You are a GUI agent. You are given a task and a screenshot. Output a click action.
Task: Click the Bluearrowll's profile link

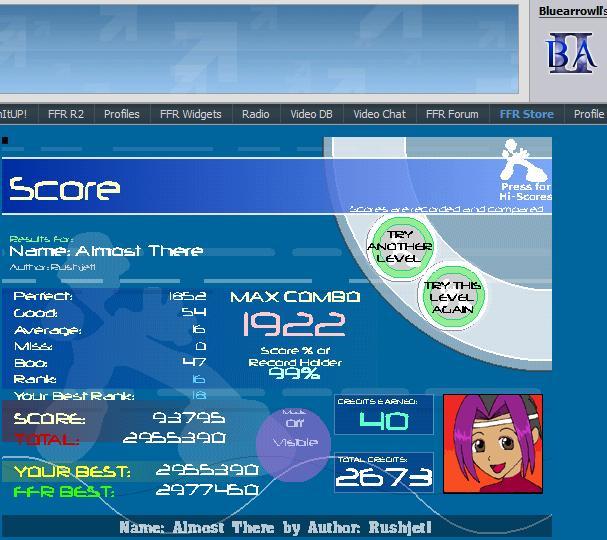point(572,12)
